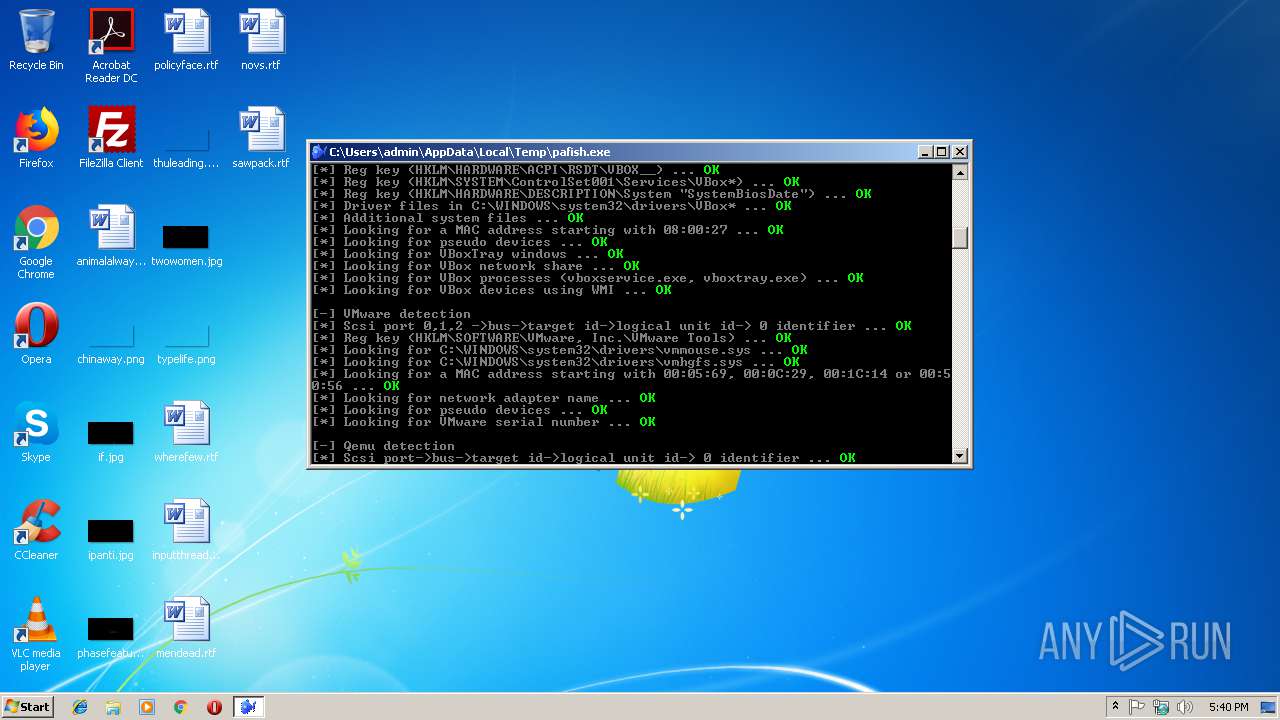Click the 'VMware detection' console line
This screenshot has width=1280, height=720.
(391, 314)
